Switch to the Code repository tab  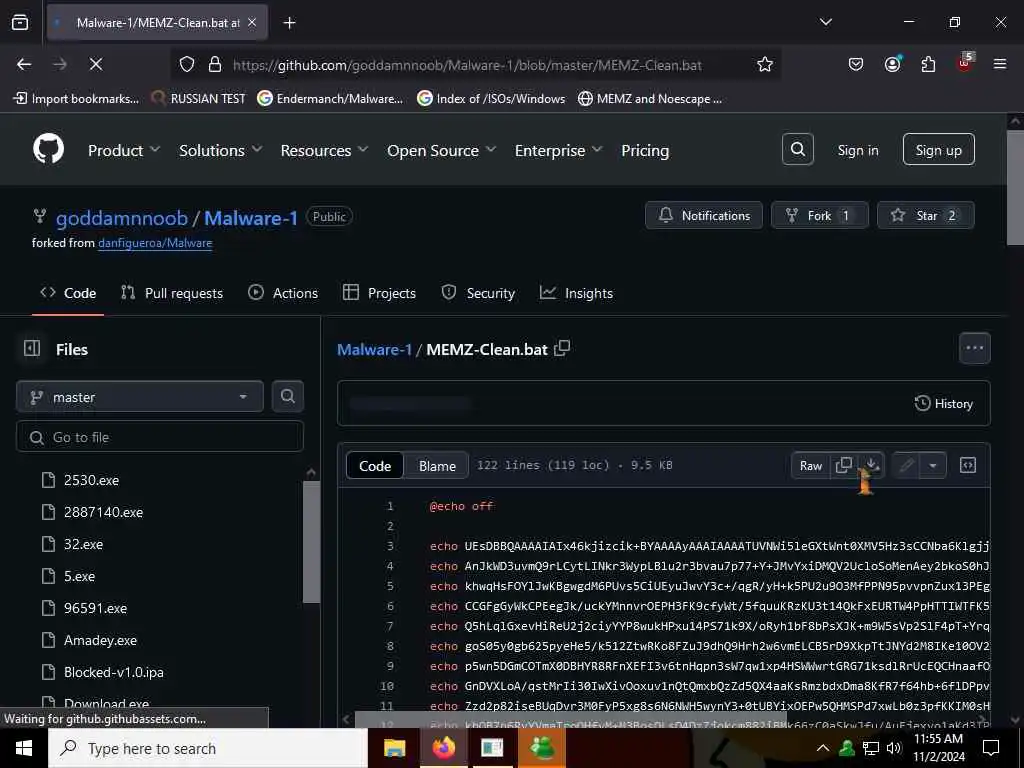(68, 293)
